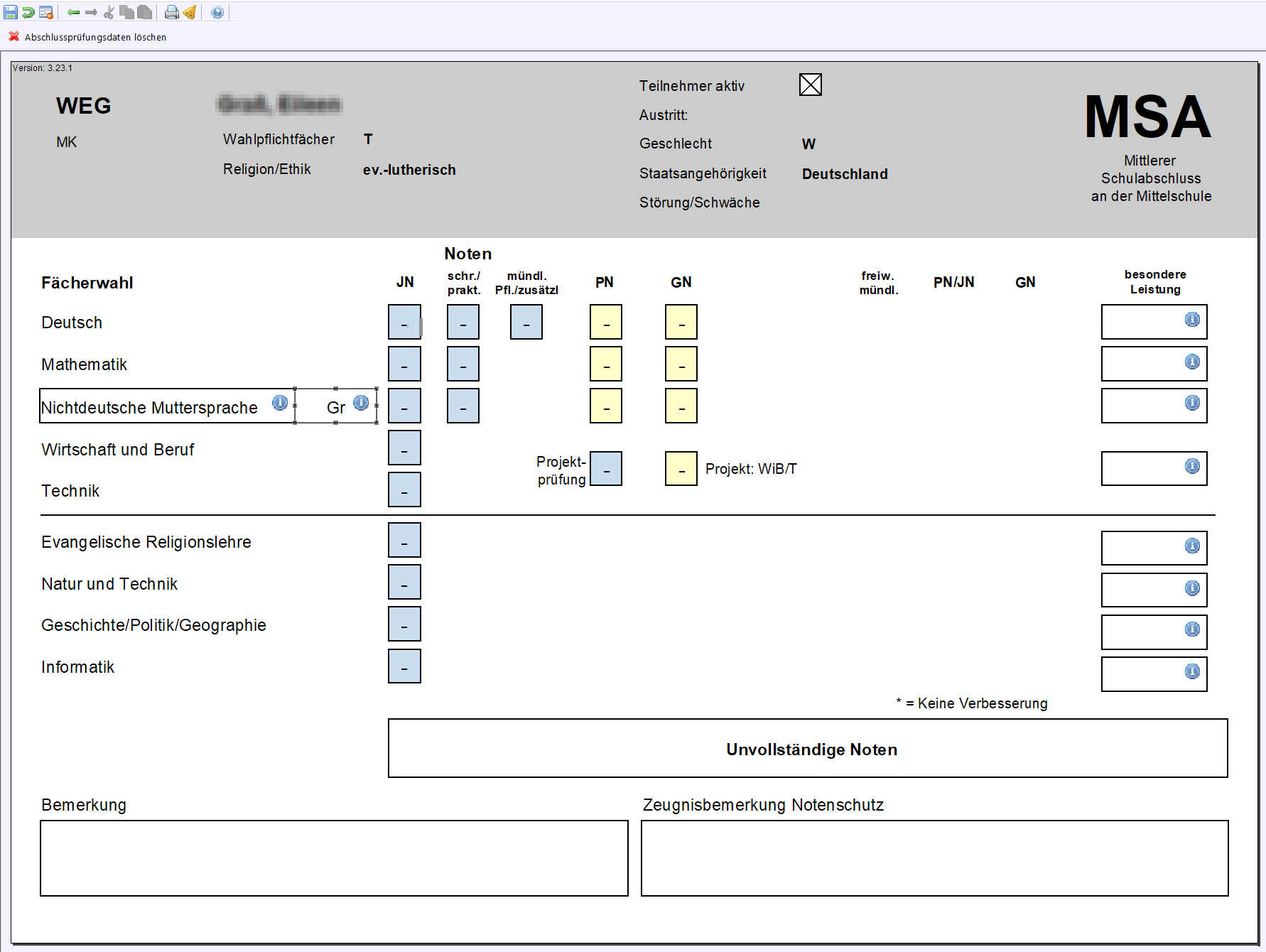Click the Deutsch GN yellow box
1266x952 pixels.
pos(681,322)
